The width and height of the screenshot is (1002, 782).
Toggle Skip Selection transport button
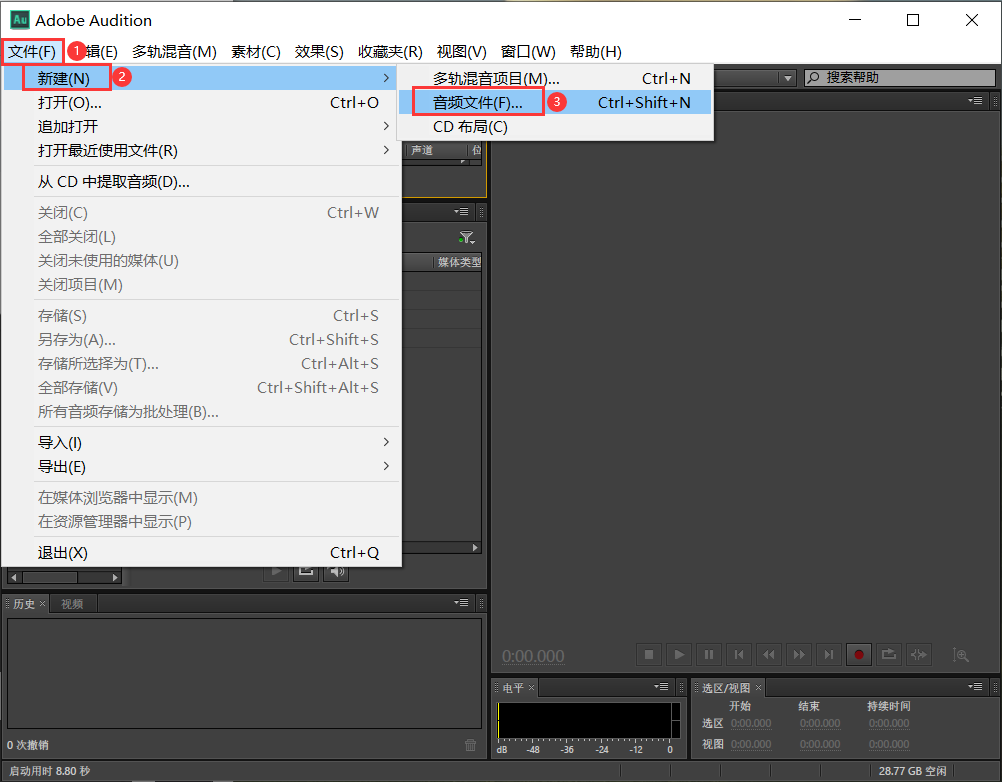pos(919,654)
